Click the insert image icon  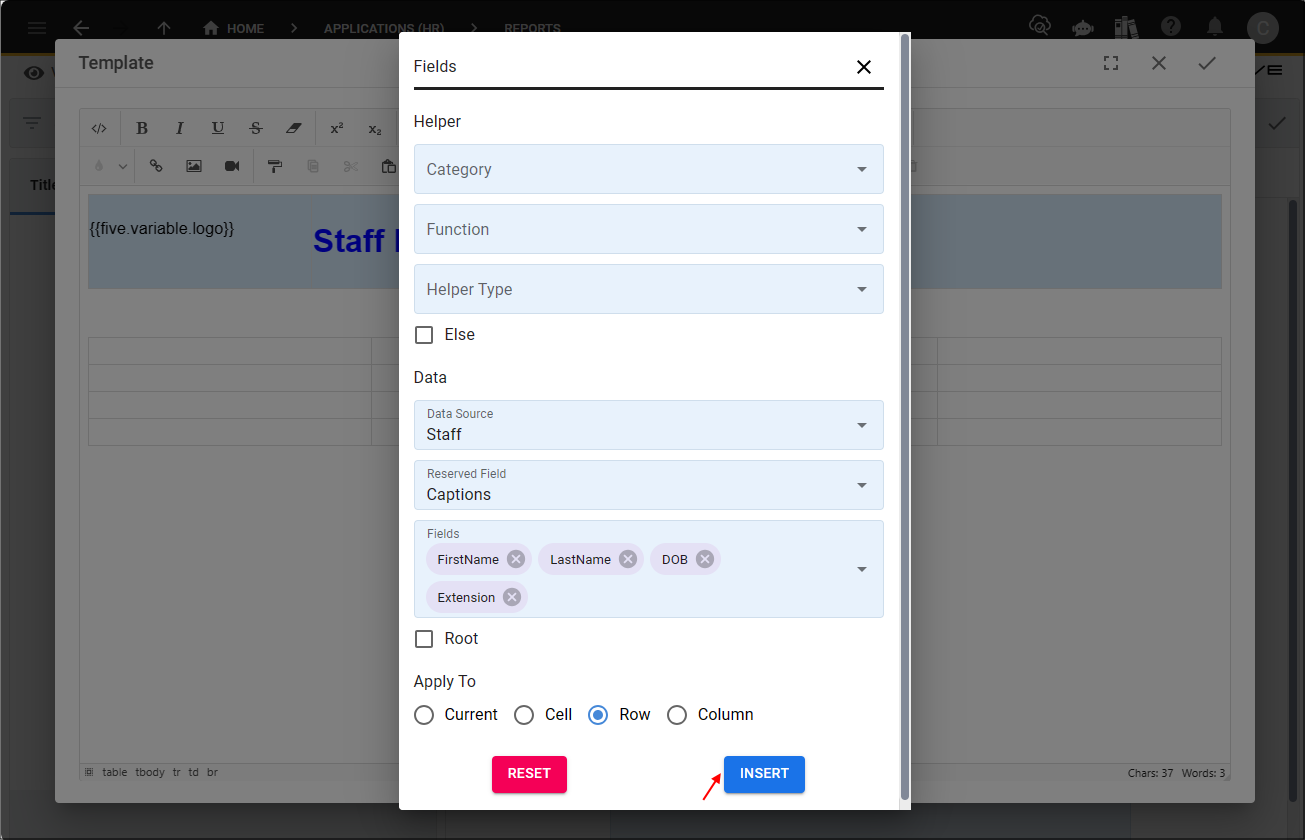pos(194,166)
